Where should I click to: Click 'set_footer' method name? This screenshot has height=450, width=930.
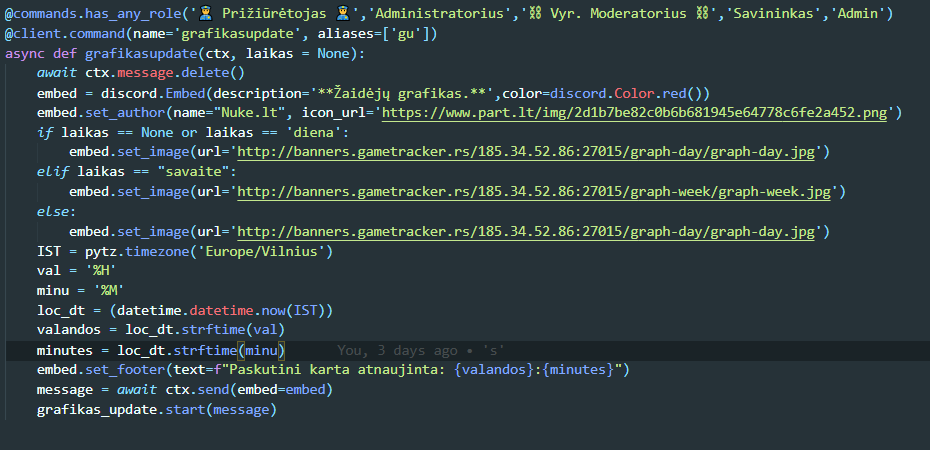pos(125,370)
